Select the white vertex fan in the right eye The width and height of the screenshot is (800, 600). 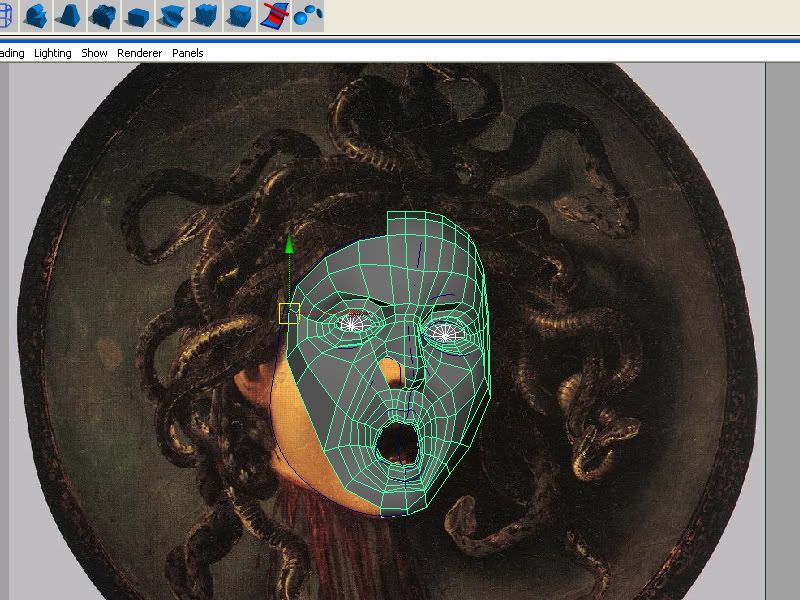pos(446,335)
